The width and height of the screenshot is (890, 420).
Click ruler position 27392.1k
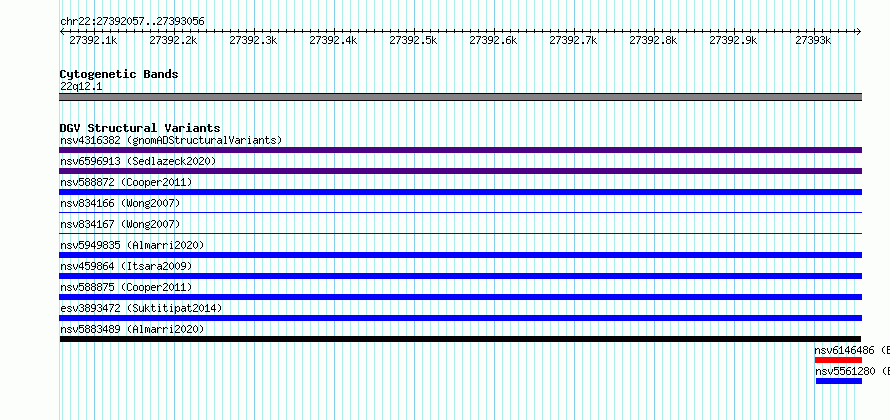(x=93, y=40)
